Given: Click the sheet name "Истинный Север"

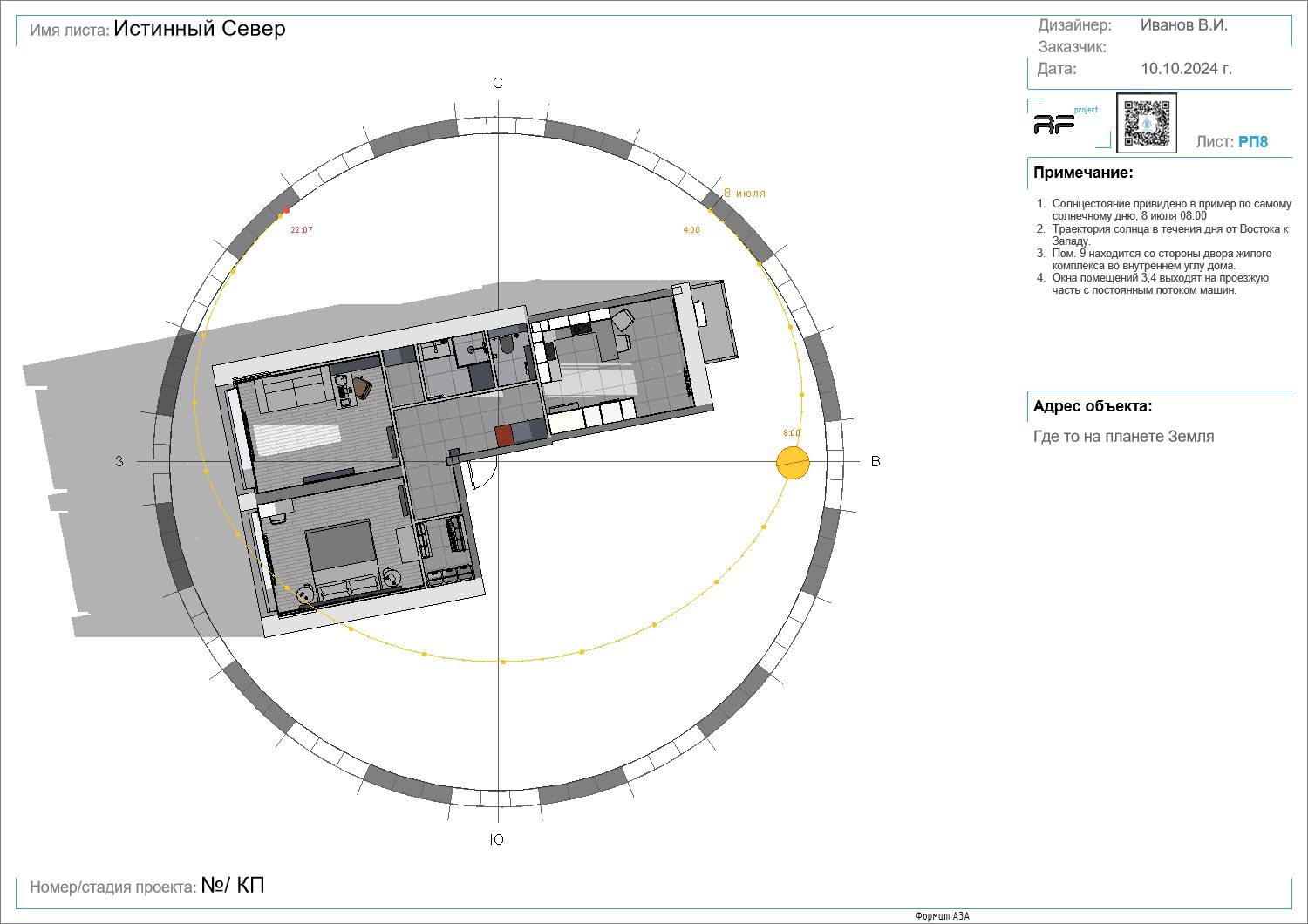Looking at the screenshot, I should [200, 29].
